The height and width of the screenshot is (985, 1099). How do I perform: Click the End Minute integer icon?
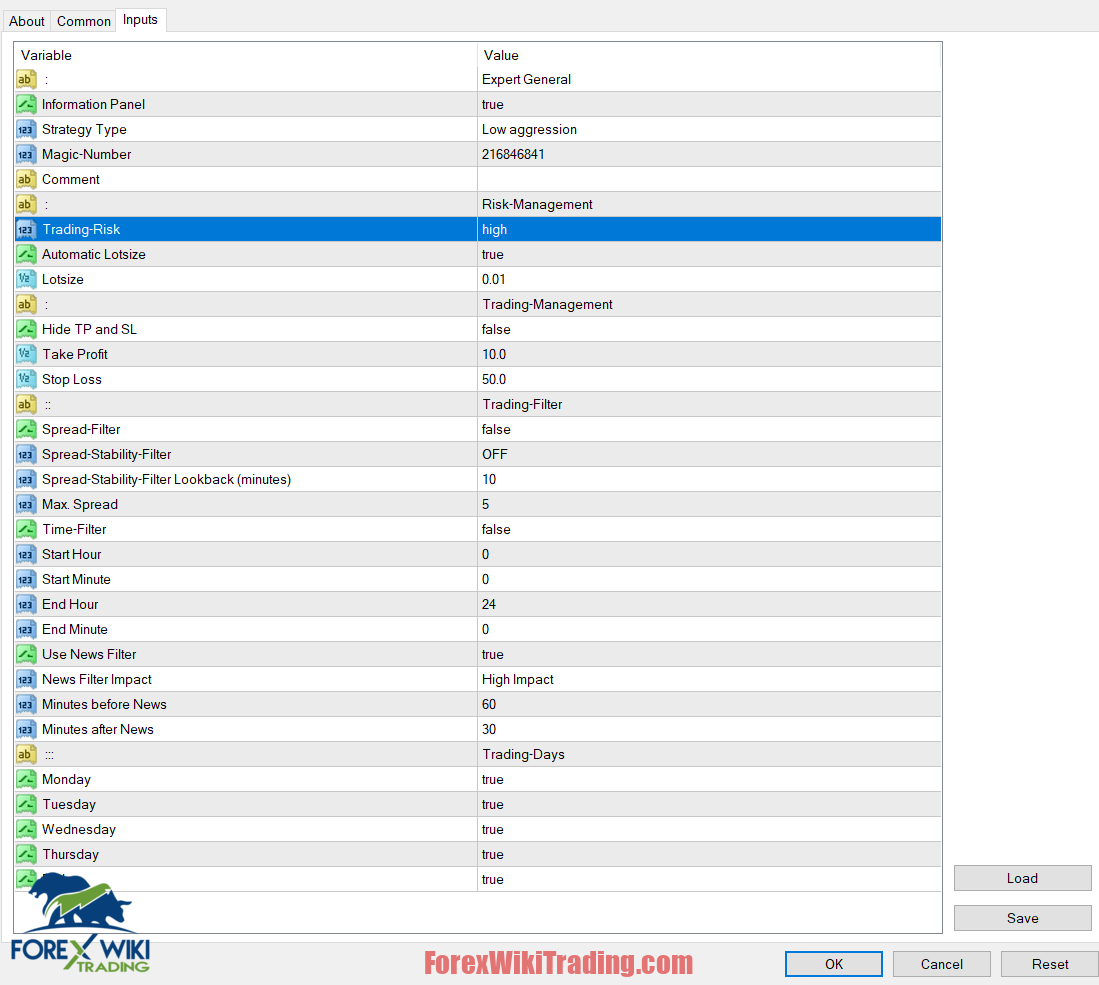click(26, 630)
